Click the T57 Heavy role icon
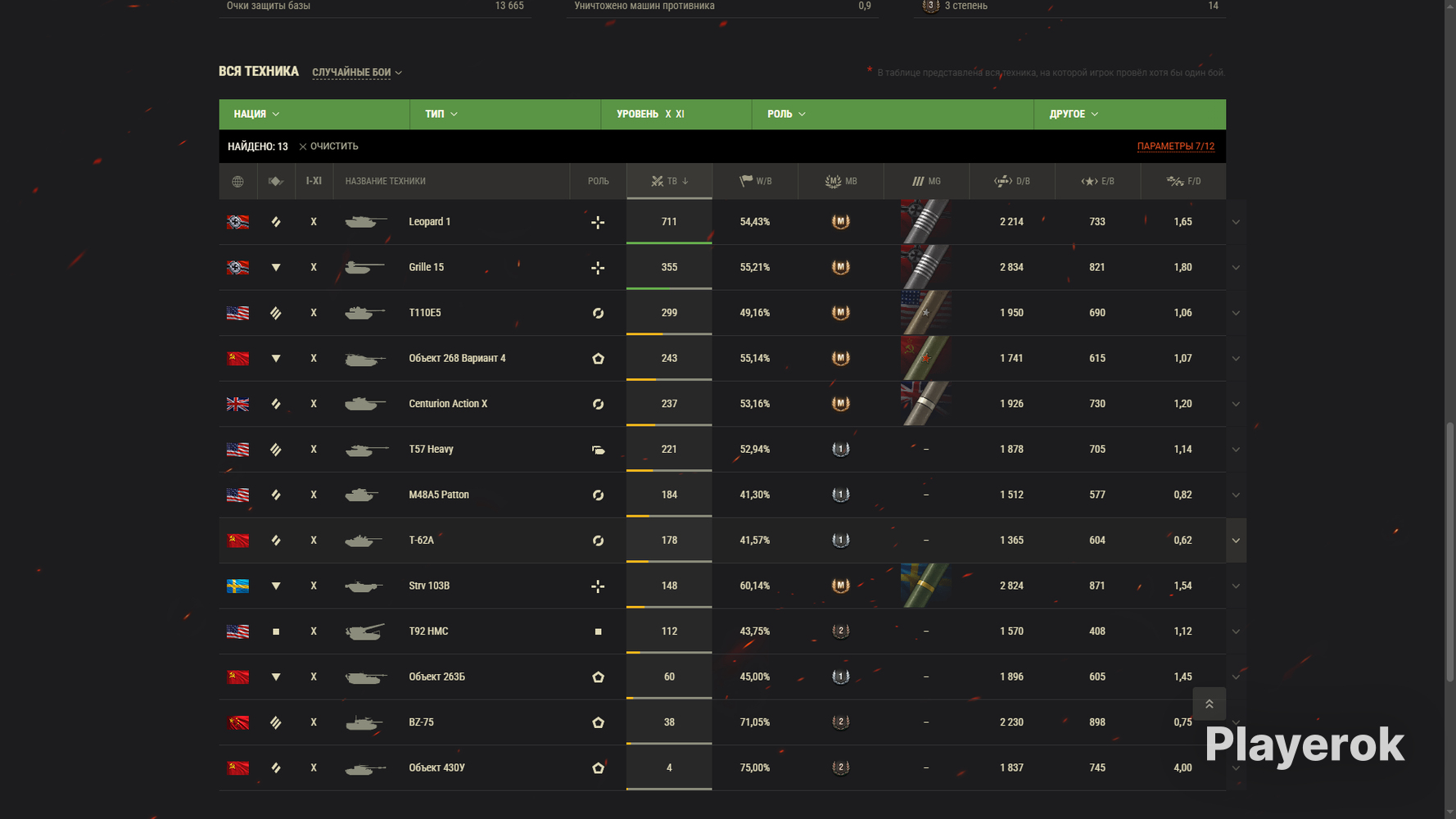This screenshot has height=819, width=1456. click(x=598, y=450)
